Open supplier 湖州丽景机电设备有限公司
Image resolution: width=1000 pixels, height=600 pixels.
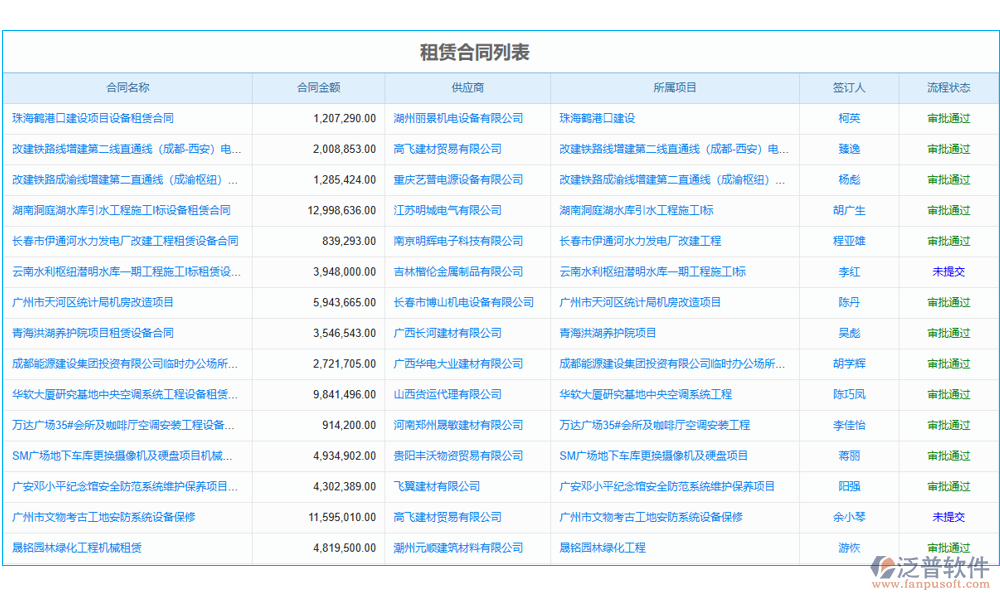point(458,118)
